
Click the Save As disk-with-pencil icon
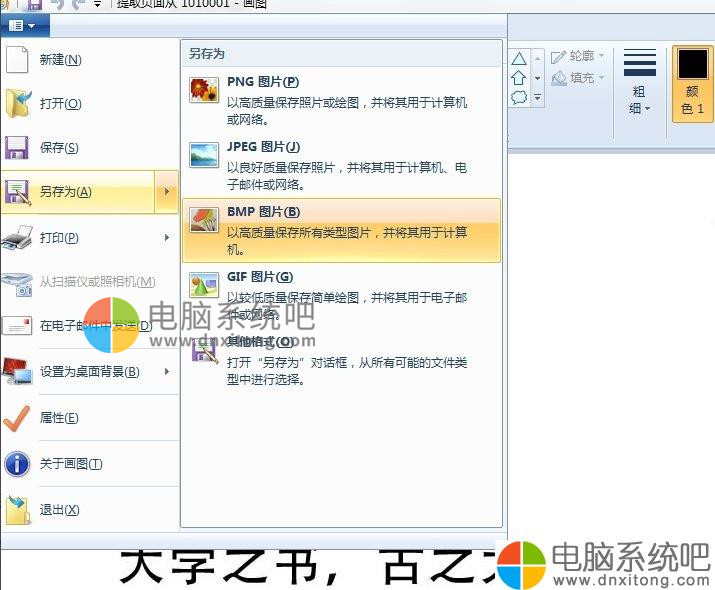tap(17, 192)
